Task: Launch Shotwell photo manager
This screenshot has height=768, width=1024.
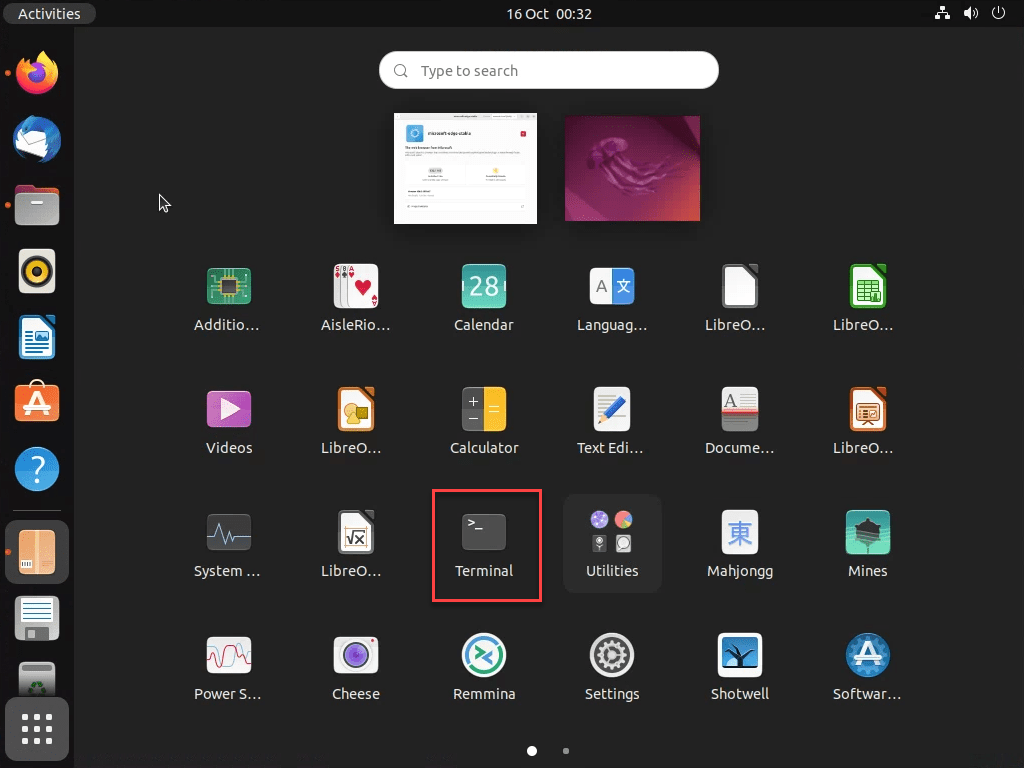Action: 739,655
